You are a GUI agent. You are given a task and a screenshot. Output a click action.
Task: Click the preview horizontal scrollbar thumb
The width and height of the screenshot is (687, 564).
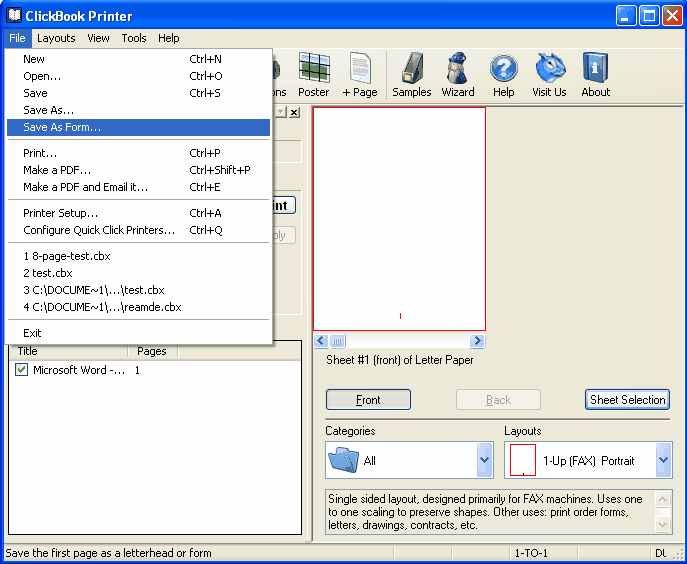click(x=337, y=341)
